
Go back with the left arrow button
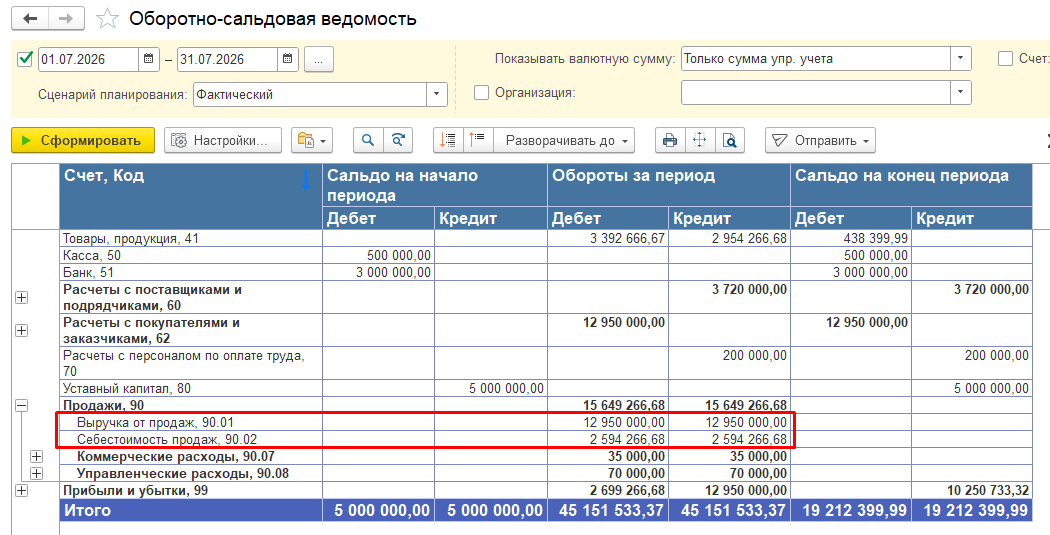(30, 19)
